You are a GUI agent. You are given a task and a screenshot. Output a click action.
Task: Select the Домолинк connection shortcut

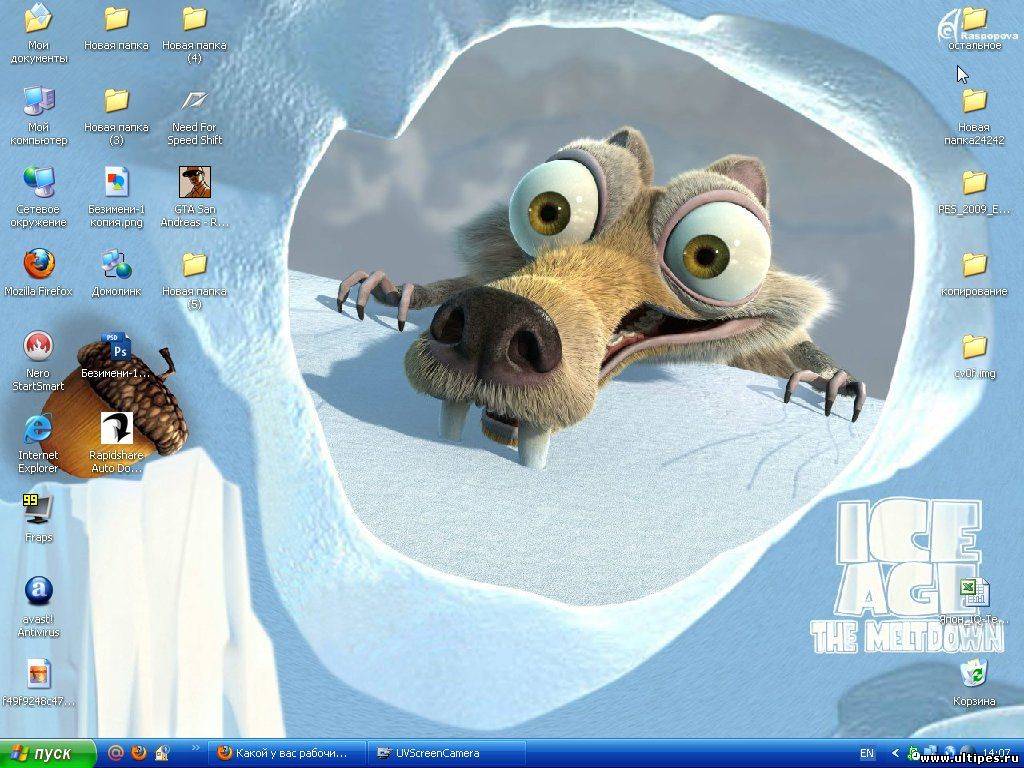tap(117, 265)
